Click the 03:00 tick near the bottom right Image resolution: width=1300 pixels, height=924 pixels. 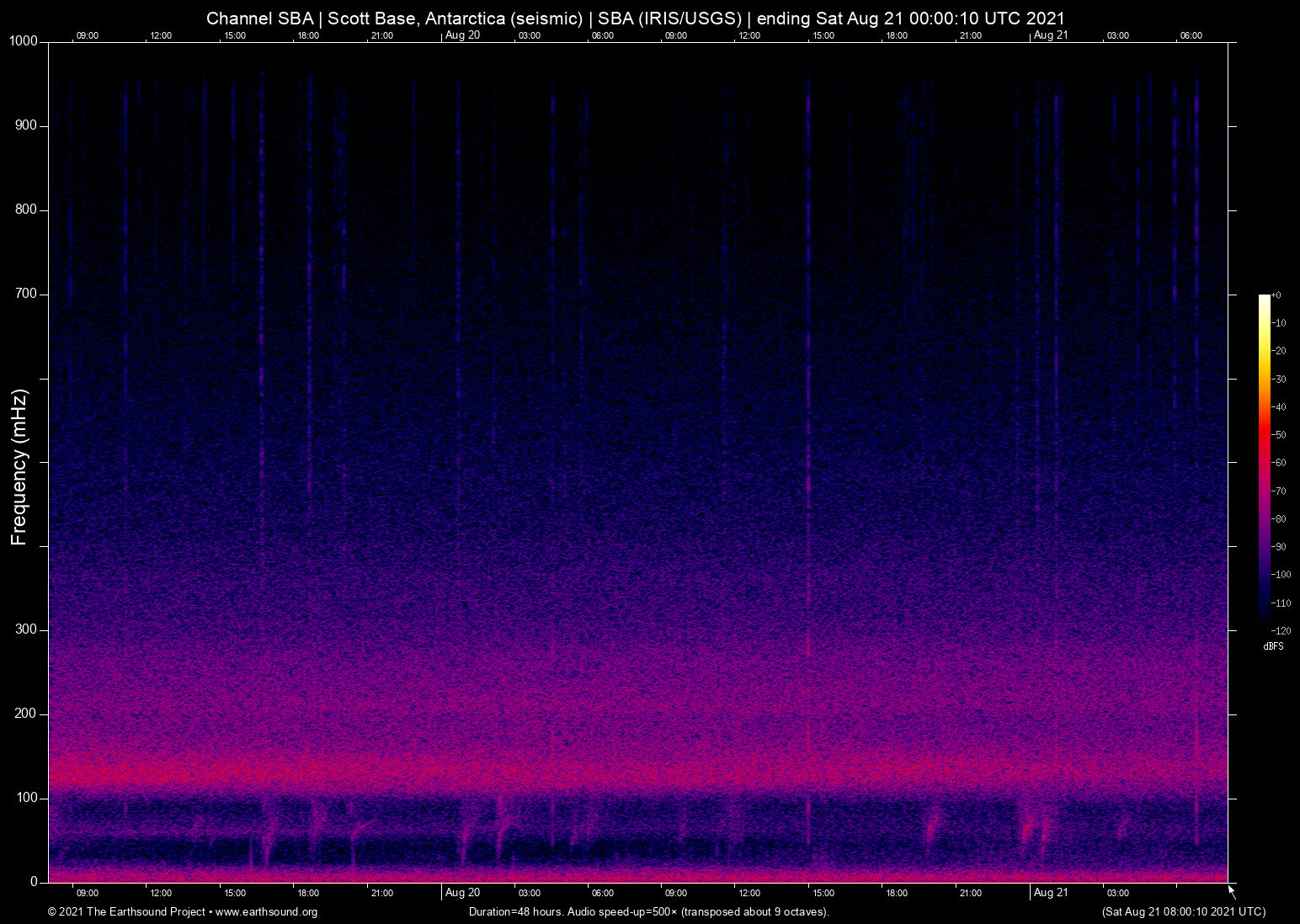click(x=1117, y=893)
